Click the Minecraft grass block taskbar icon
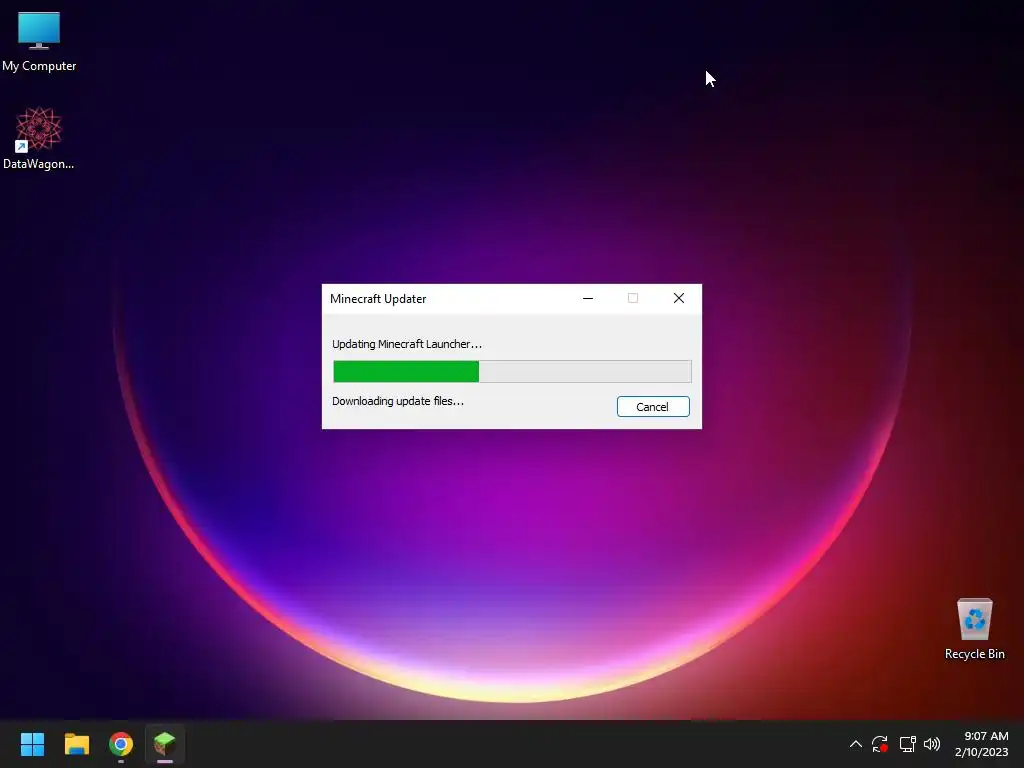Image resolution: width=1024 pixels, height=768 pixels. pos(165,744)
